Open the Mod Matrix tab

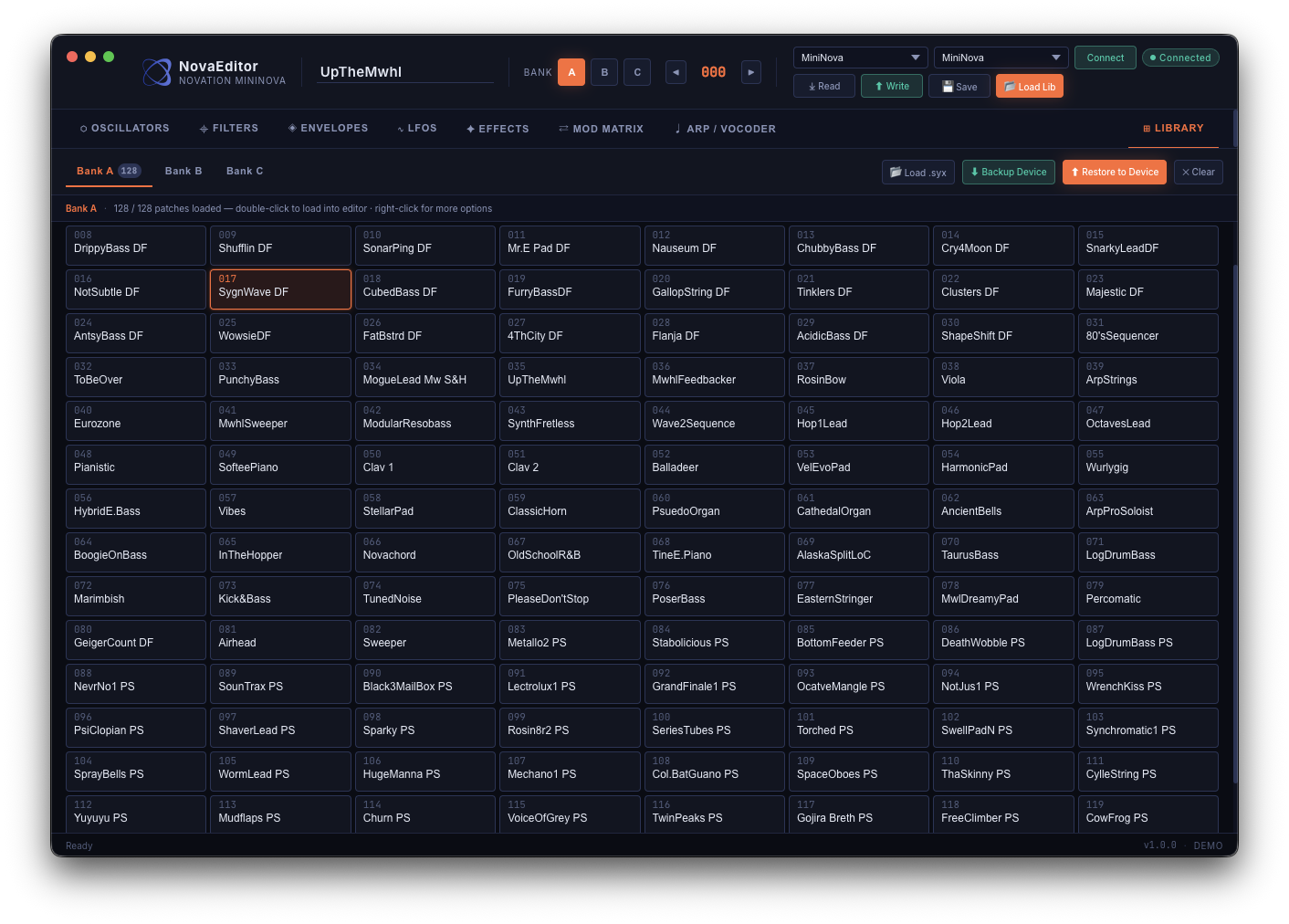[602, 129]
